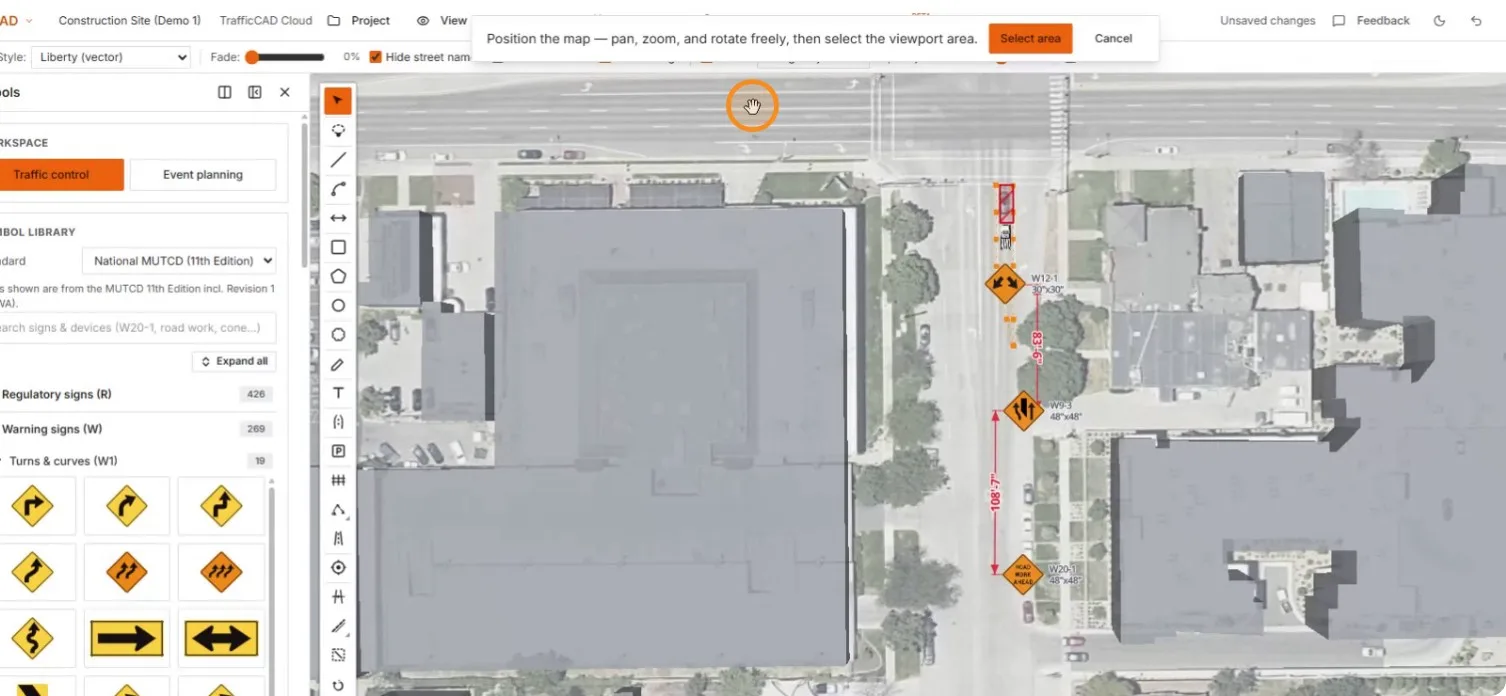Select the lasso selection tool
The height and width of the screenshot is (696, 1506).
pyautogui.click(x=338, y=130)
